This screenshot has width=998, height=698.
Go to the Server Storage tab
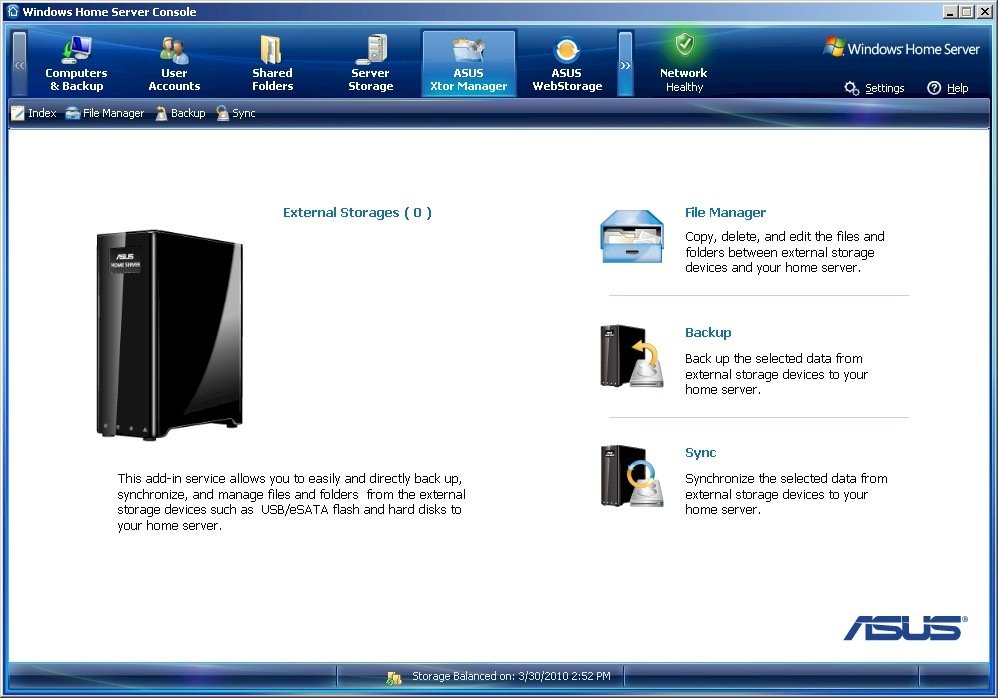pyautogui.click(x=370, y=64)
